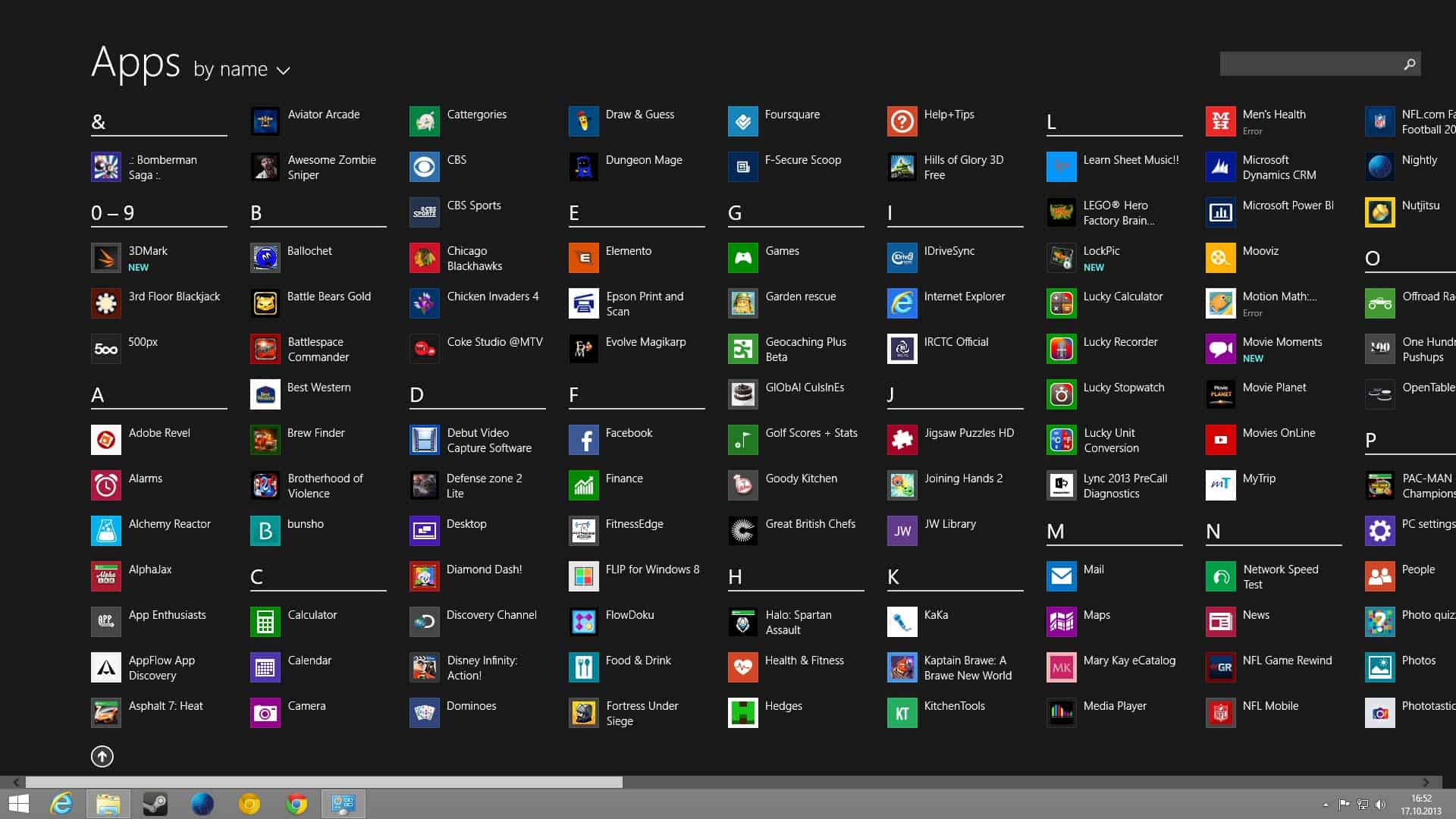
Task: Expand the 'by name' sort dropdown
Action: point(231,69)
